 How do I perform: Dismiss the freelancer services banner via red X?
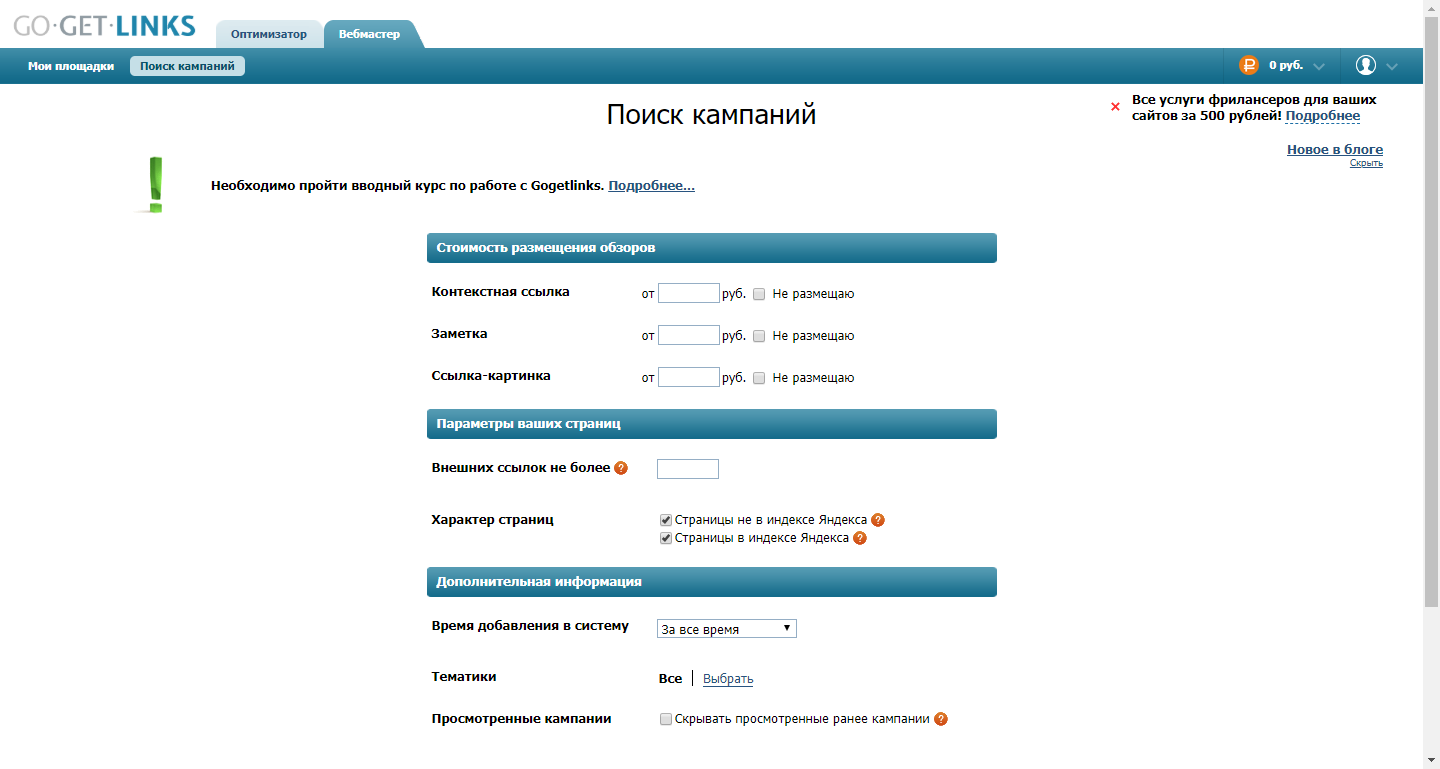click(x=1115, y=107)
